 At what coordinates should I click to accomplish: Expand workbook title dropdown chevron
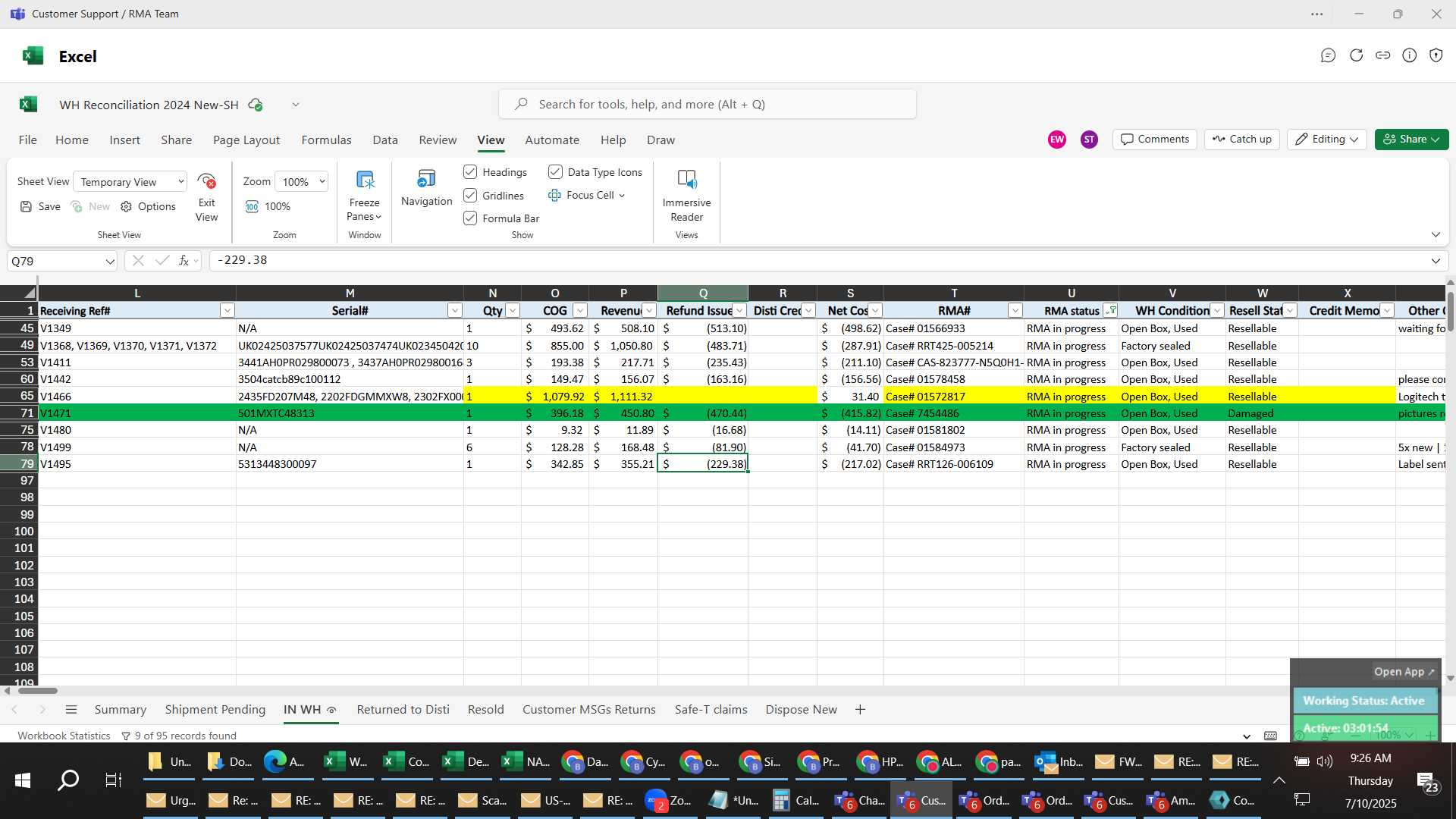[296, 105]
